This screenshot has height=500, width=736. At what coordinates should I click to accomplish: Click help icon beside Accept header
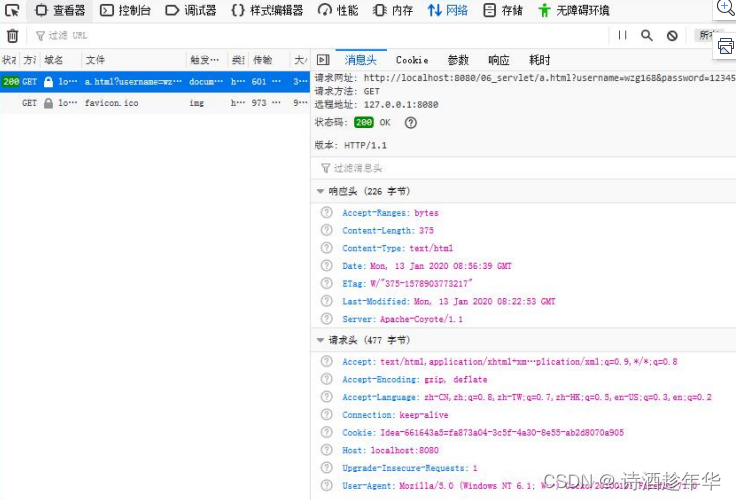click(x=327, y=362)
